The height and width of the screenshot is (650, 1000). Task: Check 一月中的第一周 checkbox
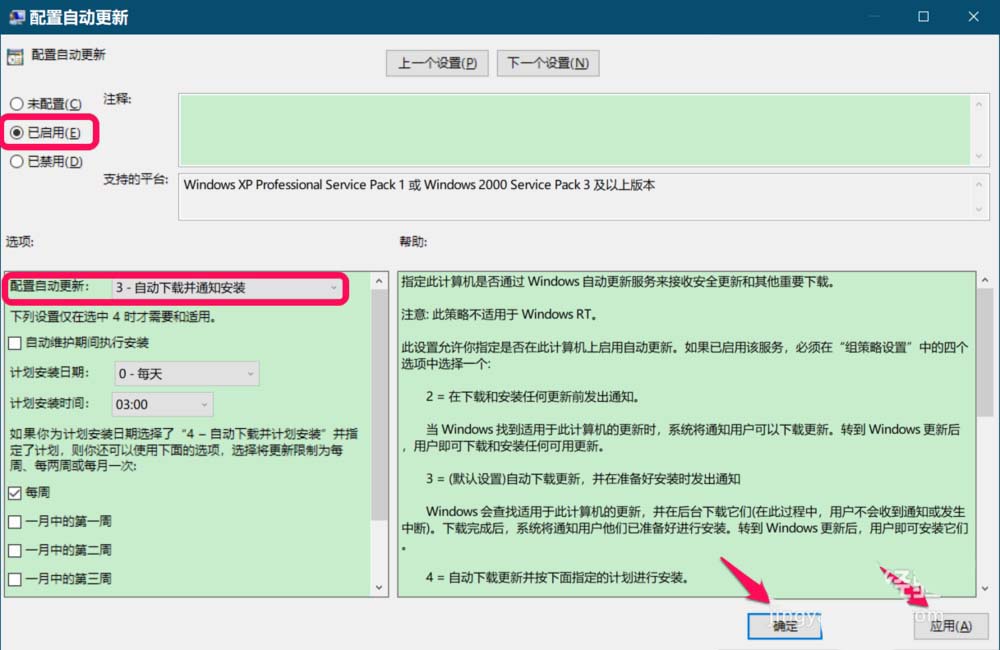pyautogui.click(x=15, y=522)
